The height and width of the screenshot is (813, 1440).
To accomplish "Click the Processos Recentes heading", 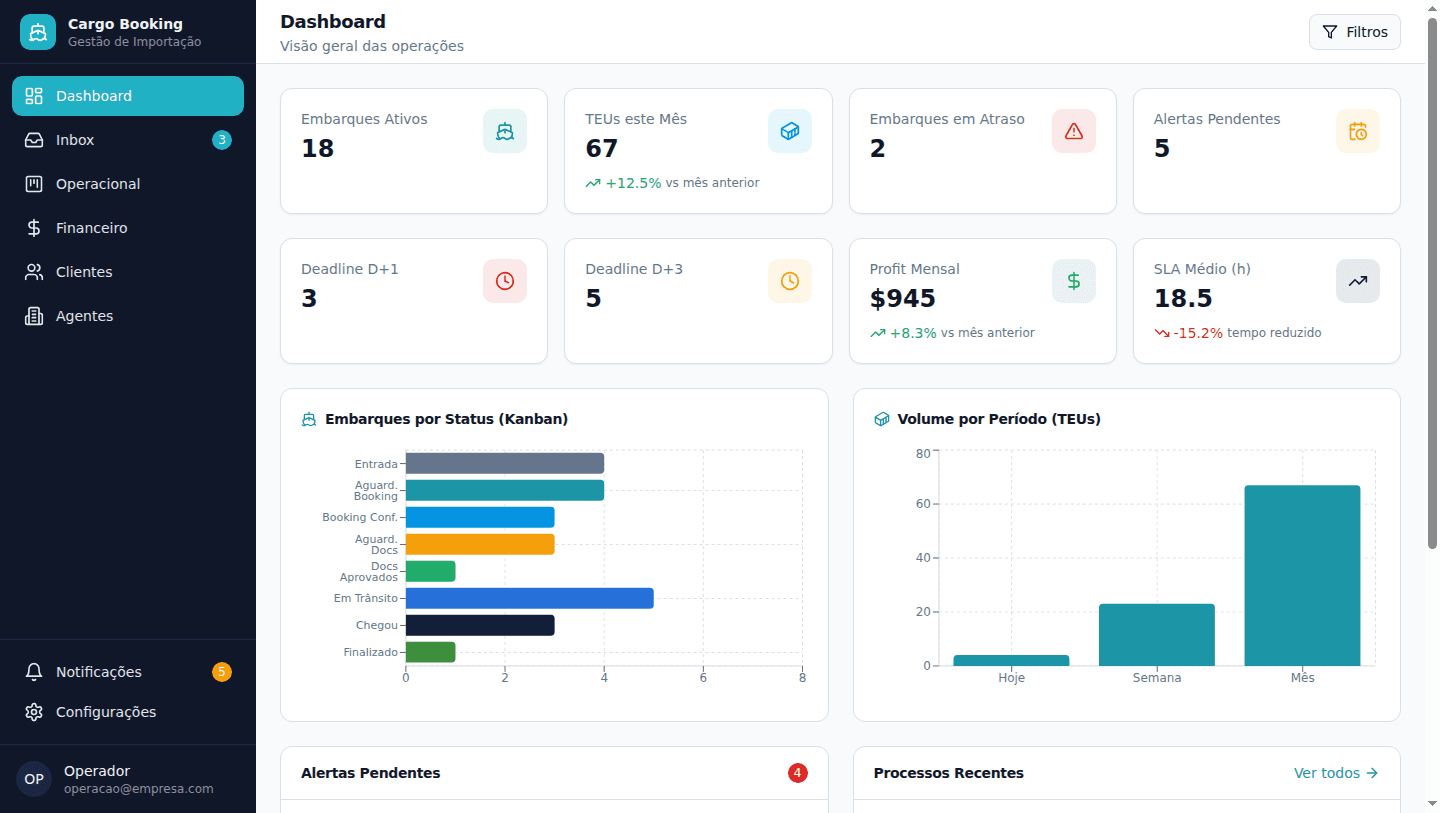I will pyautogui.click(x=949, y=773).
